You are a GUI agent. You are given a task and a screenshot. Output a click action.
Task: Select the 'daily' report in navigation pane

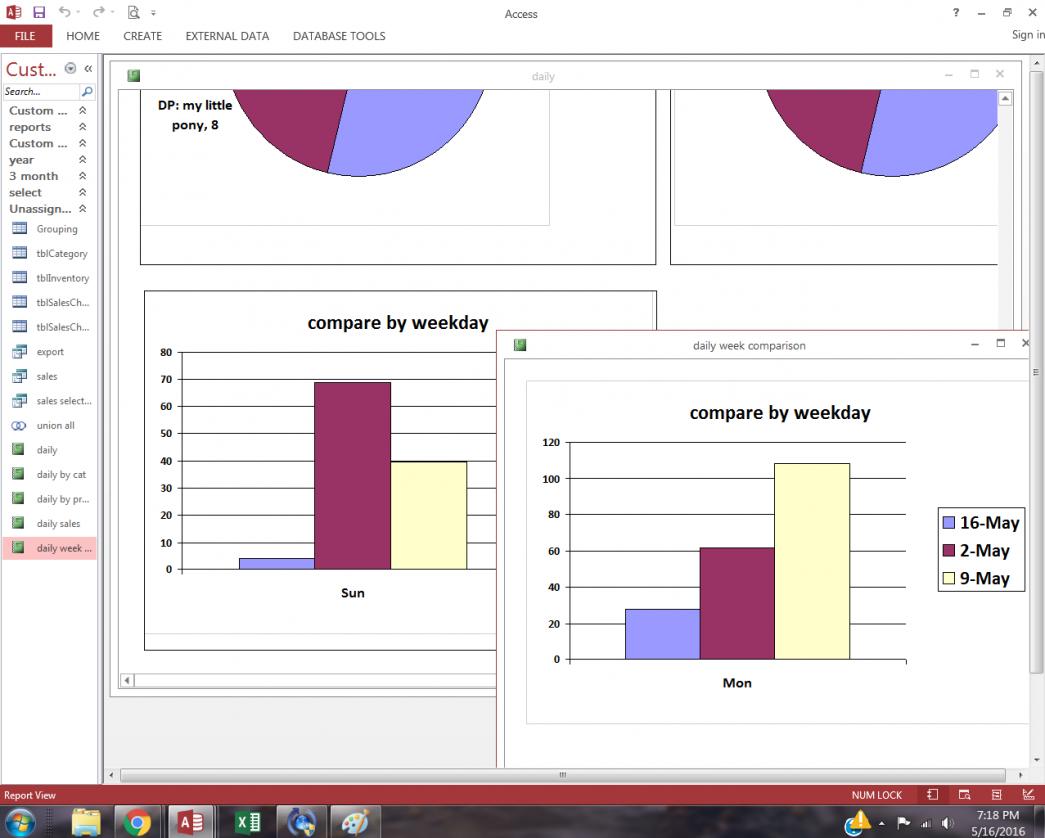click(50, 450)
